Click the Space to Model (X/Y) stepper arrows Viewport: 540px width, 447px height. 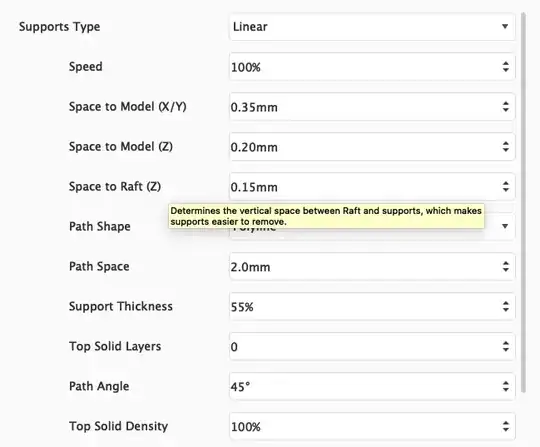505,106
